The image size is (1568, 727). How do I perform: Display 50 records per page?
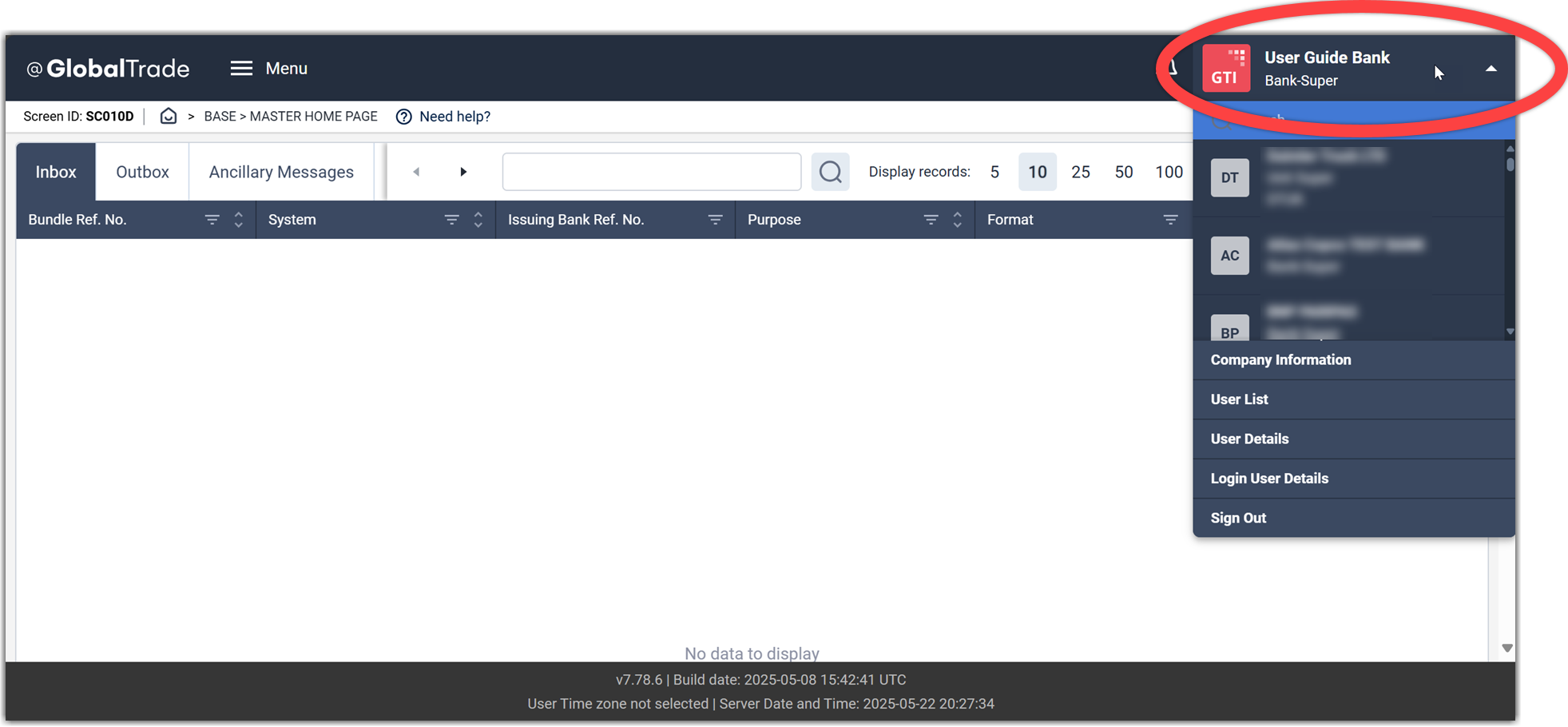1124,172
